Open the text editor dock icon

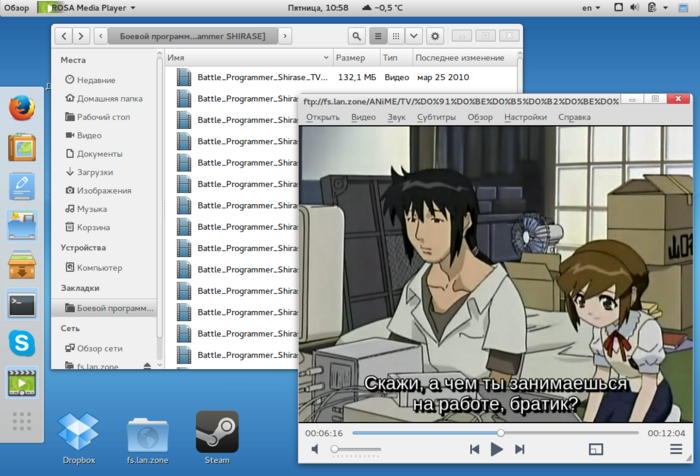22,186
